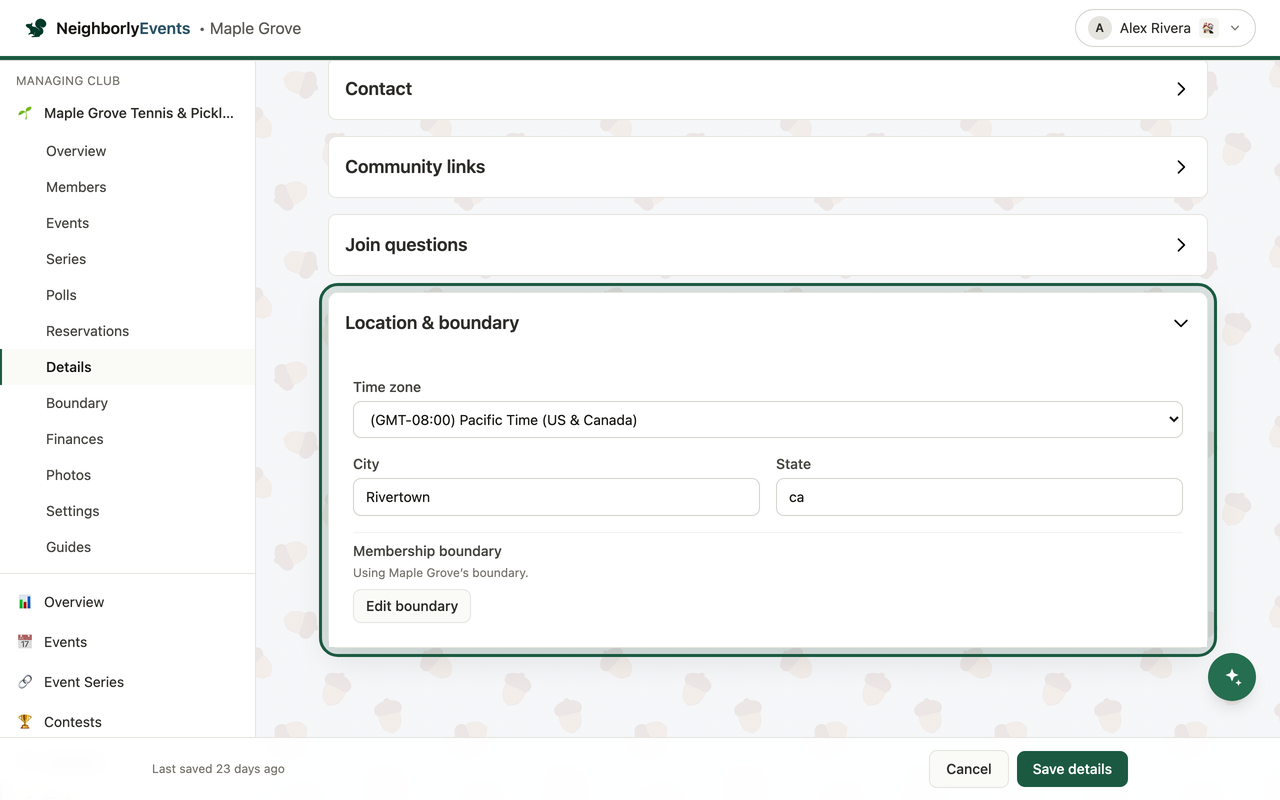
Task: Click into the City field containing Rivertown
Action: pyautogui.click(x=556, y=497)
